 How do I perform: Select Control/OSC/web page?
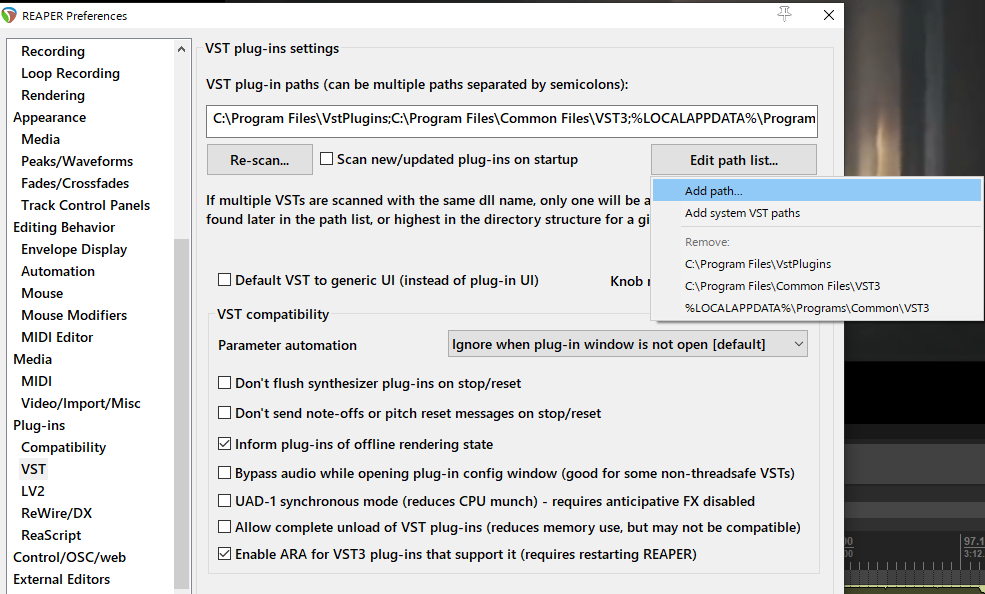coord(70,556)
